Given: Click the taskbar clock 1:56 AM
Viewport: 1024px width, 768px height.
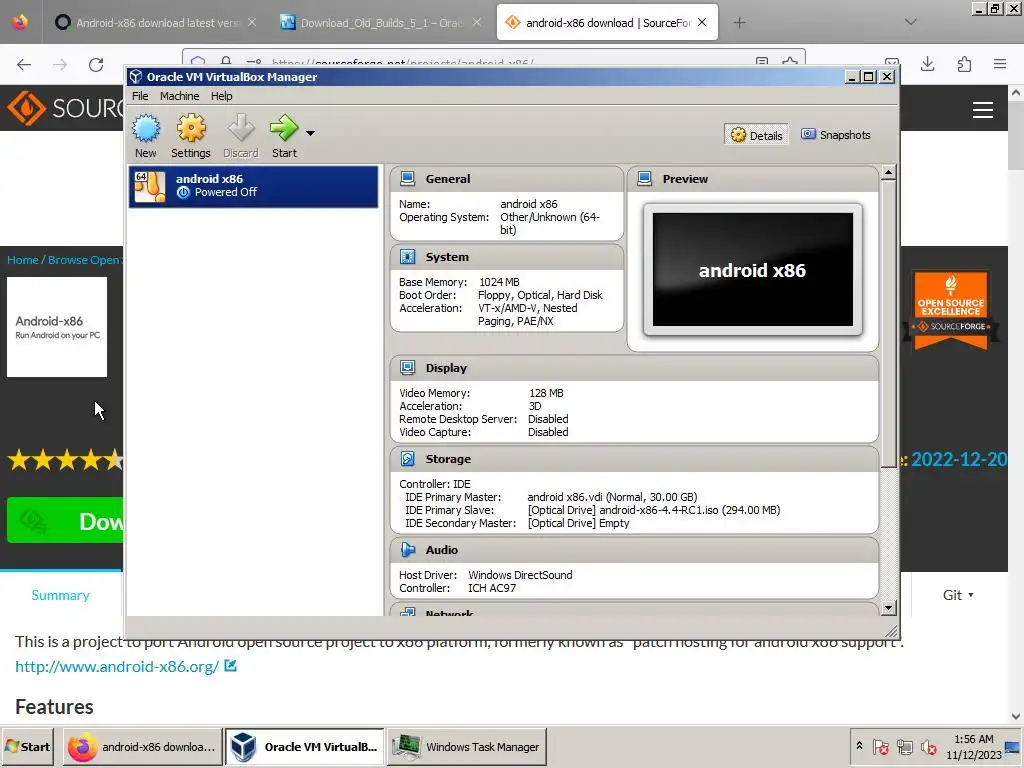Looking at the screenshot, I should (x=974, y=739).
